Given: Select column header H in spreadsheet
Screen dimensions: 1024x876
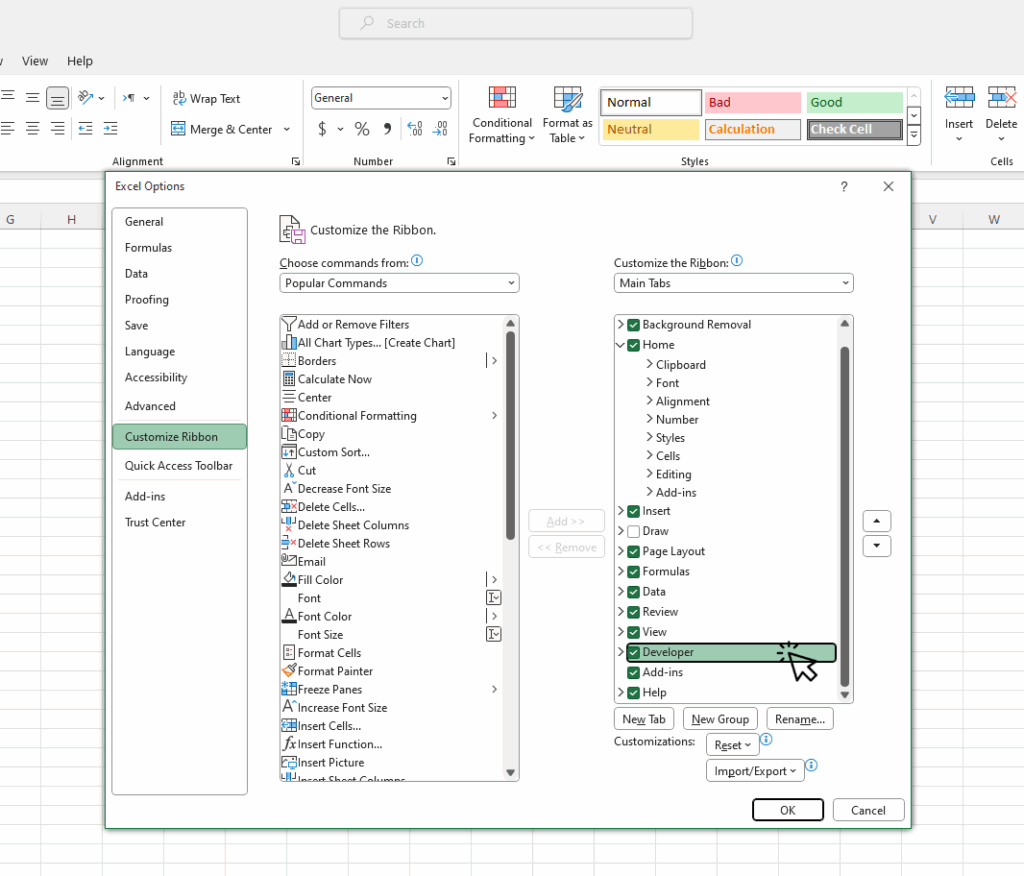Looking at the screenshot, I should (x=71, y=220).
